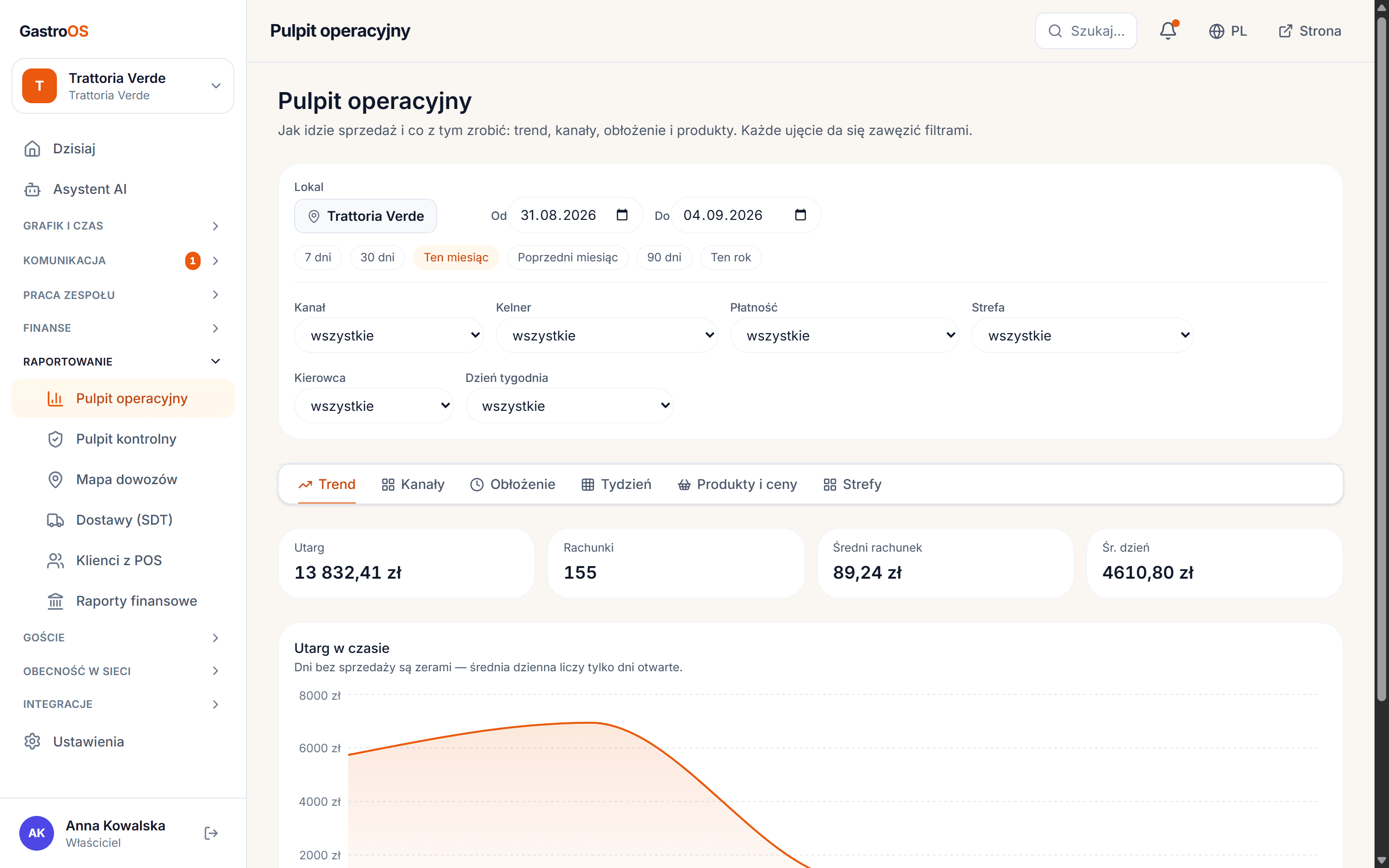Click the Trend arrow icon

coord(305,485)
